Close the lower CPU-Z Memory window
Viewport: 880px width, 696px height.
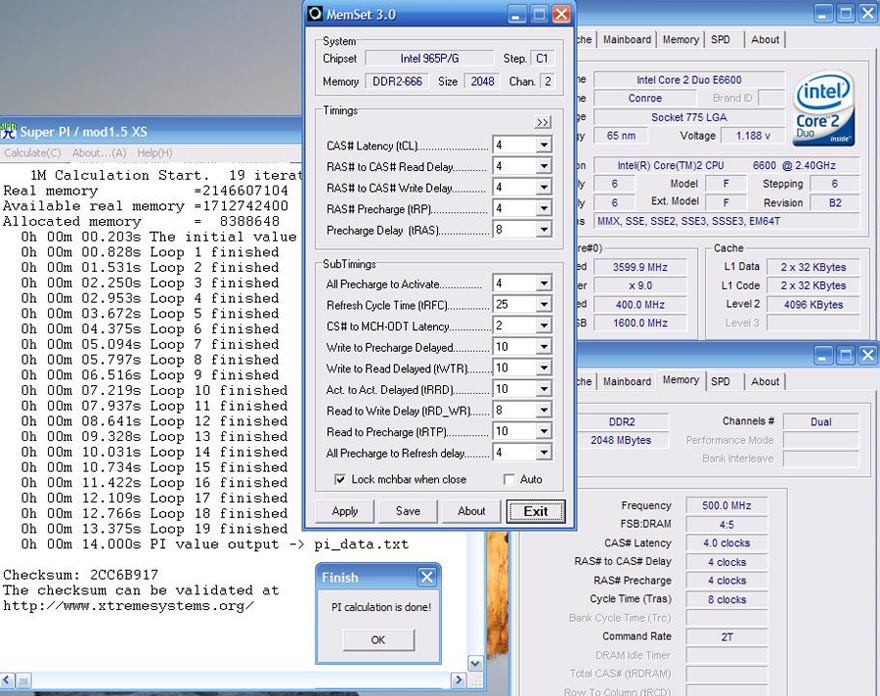point(868,355)
